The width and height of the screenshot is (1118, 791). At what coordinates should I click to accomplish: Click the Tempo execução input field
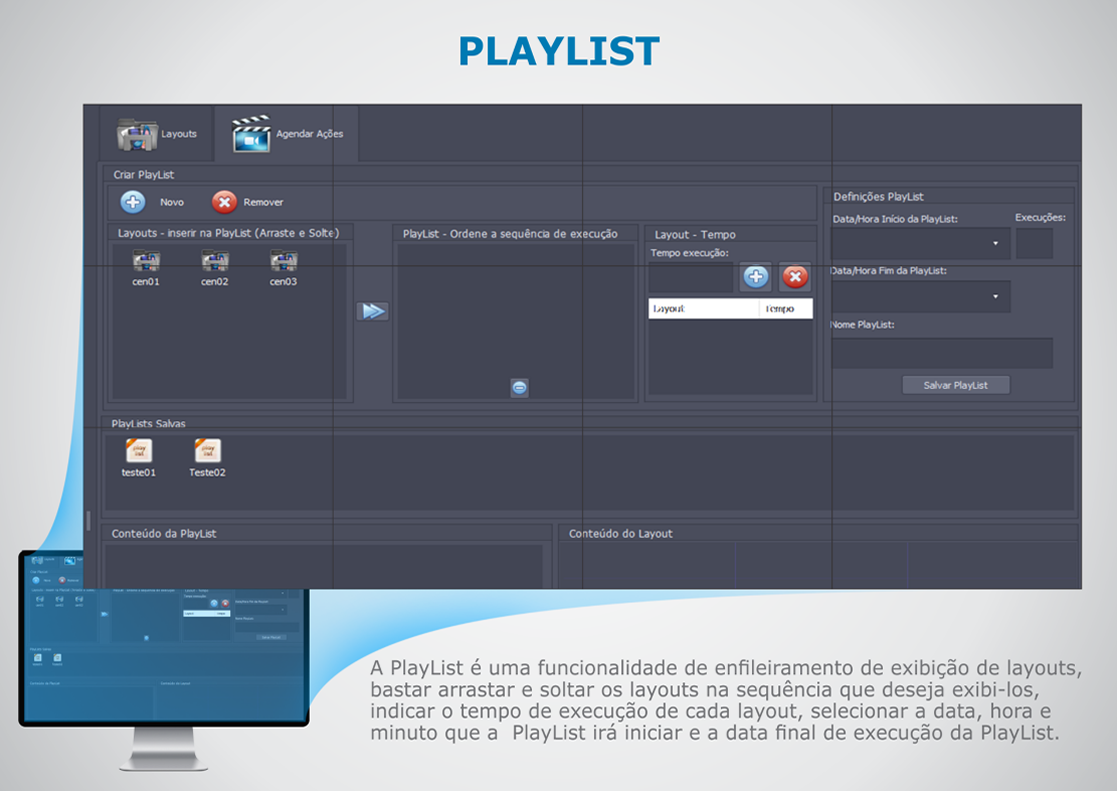click(691, 277)
